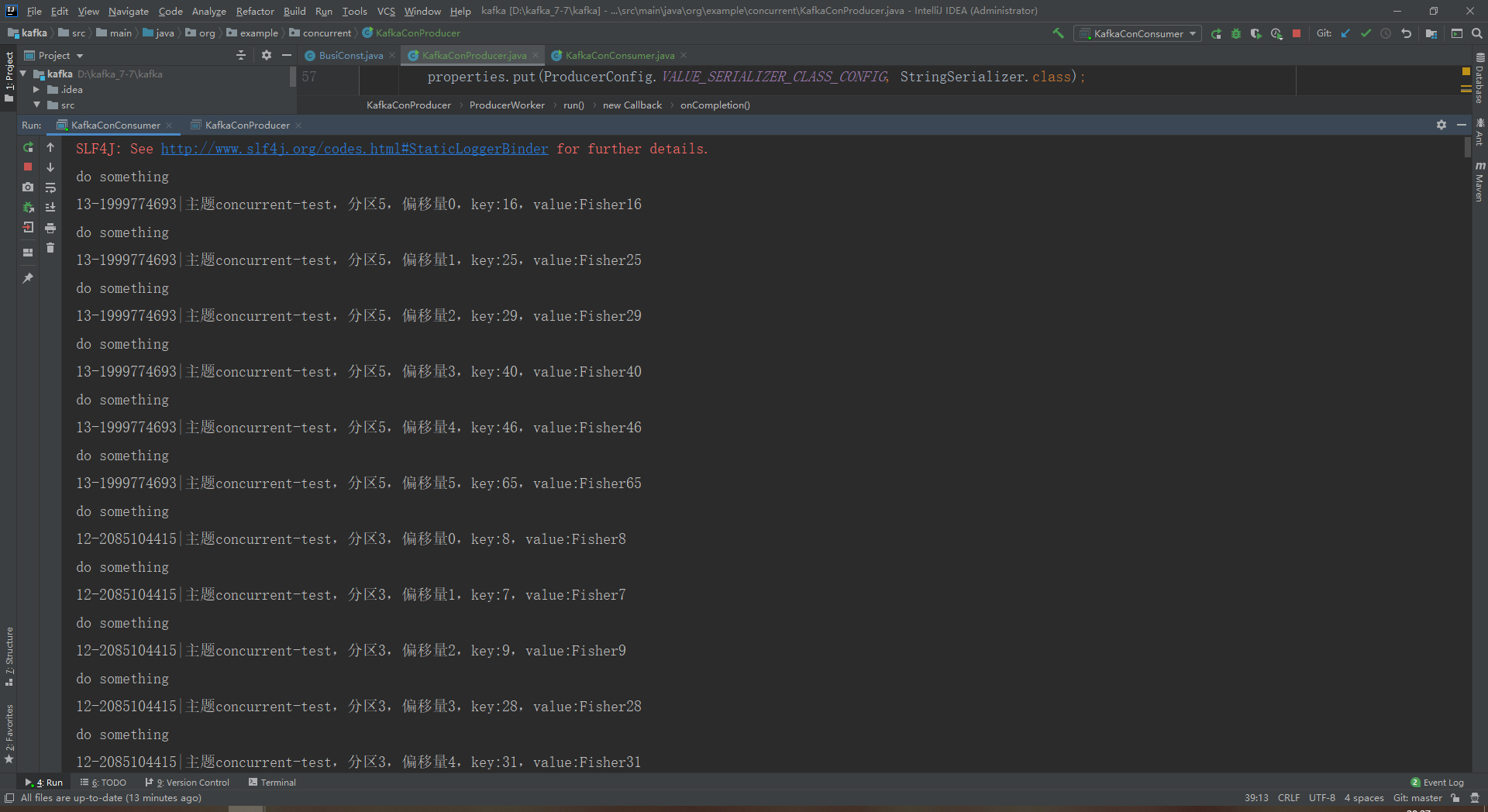Click the ProducerWorker breadcrumb
Viewport: 1488px width, 812px height.
click(507, 105)
